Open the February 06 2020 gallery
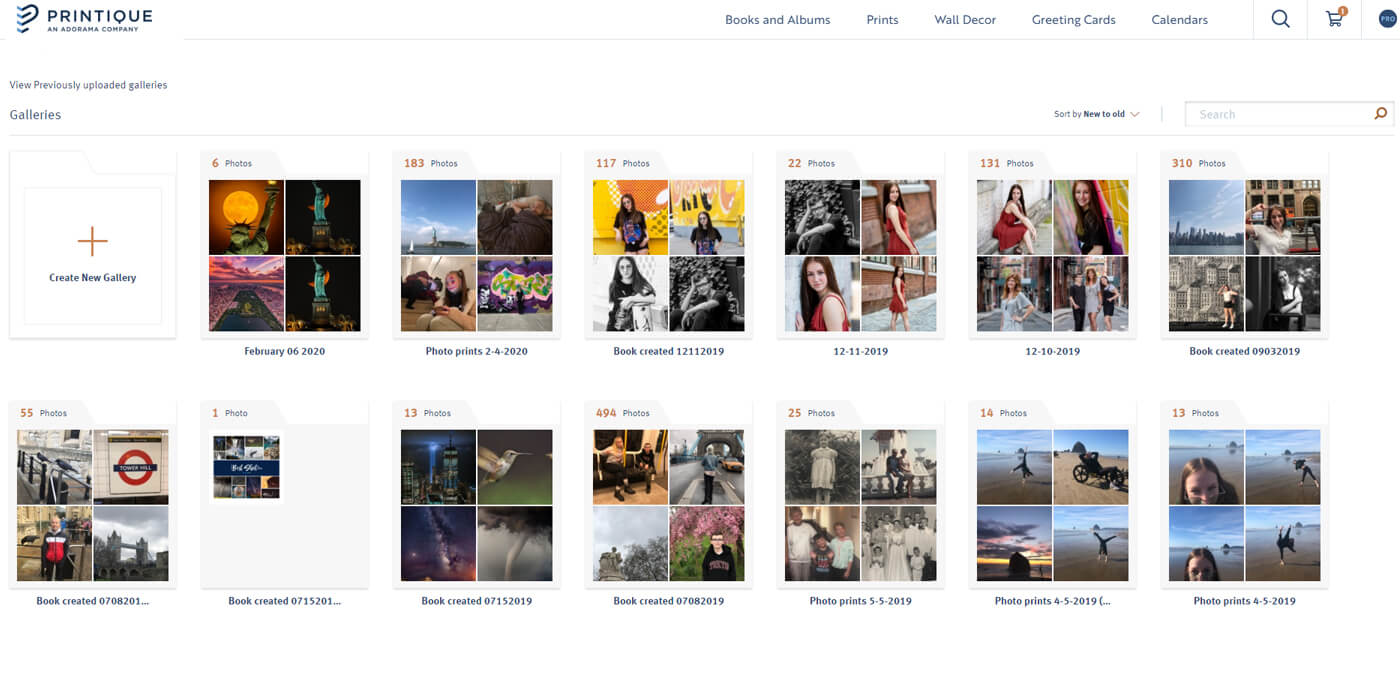 coord(284,255)
